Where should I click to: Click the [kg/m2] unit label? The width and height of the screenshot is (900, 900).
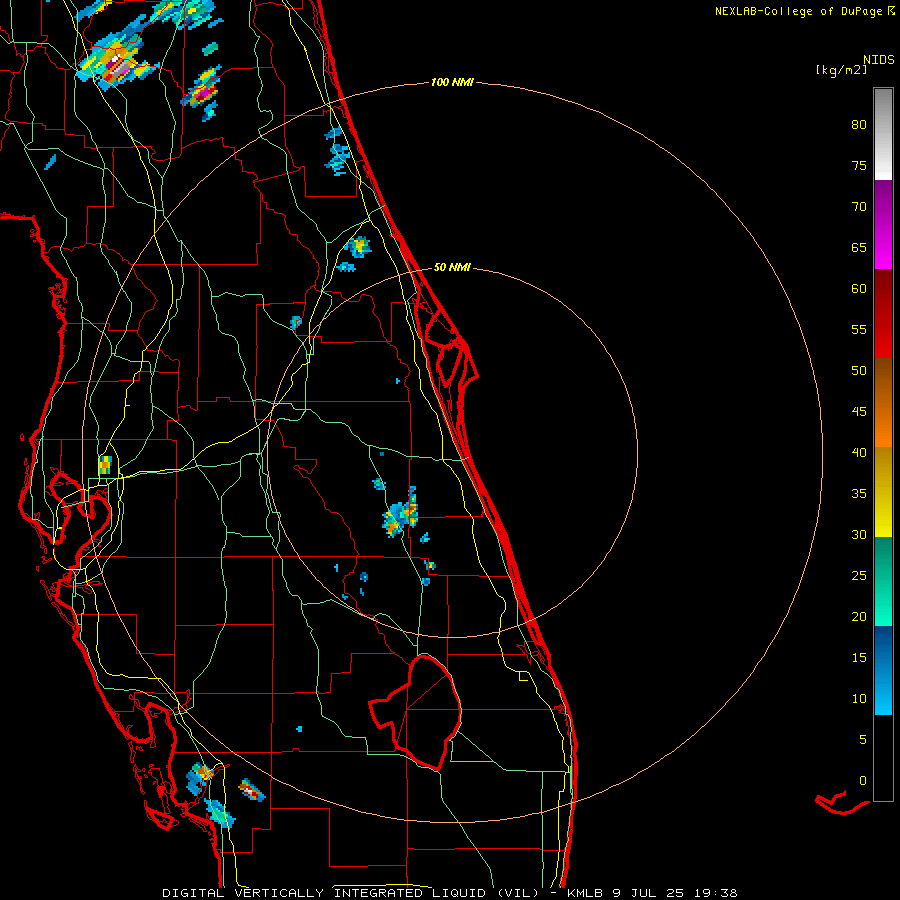click(x=841, y=70)
